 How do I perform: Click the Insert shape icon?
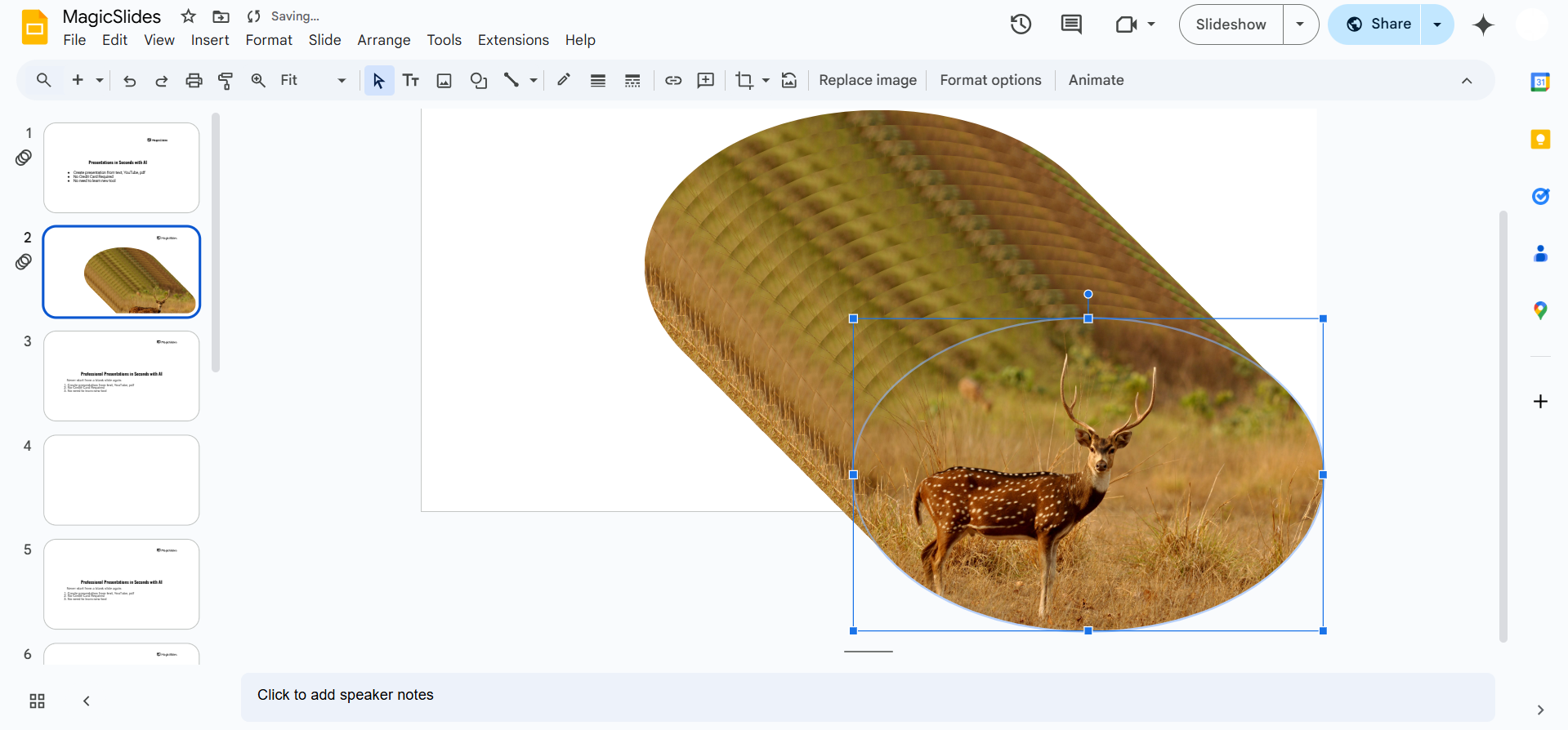click(x=478, y=80)
